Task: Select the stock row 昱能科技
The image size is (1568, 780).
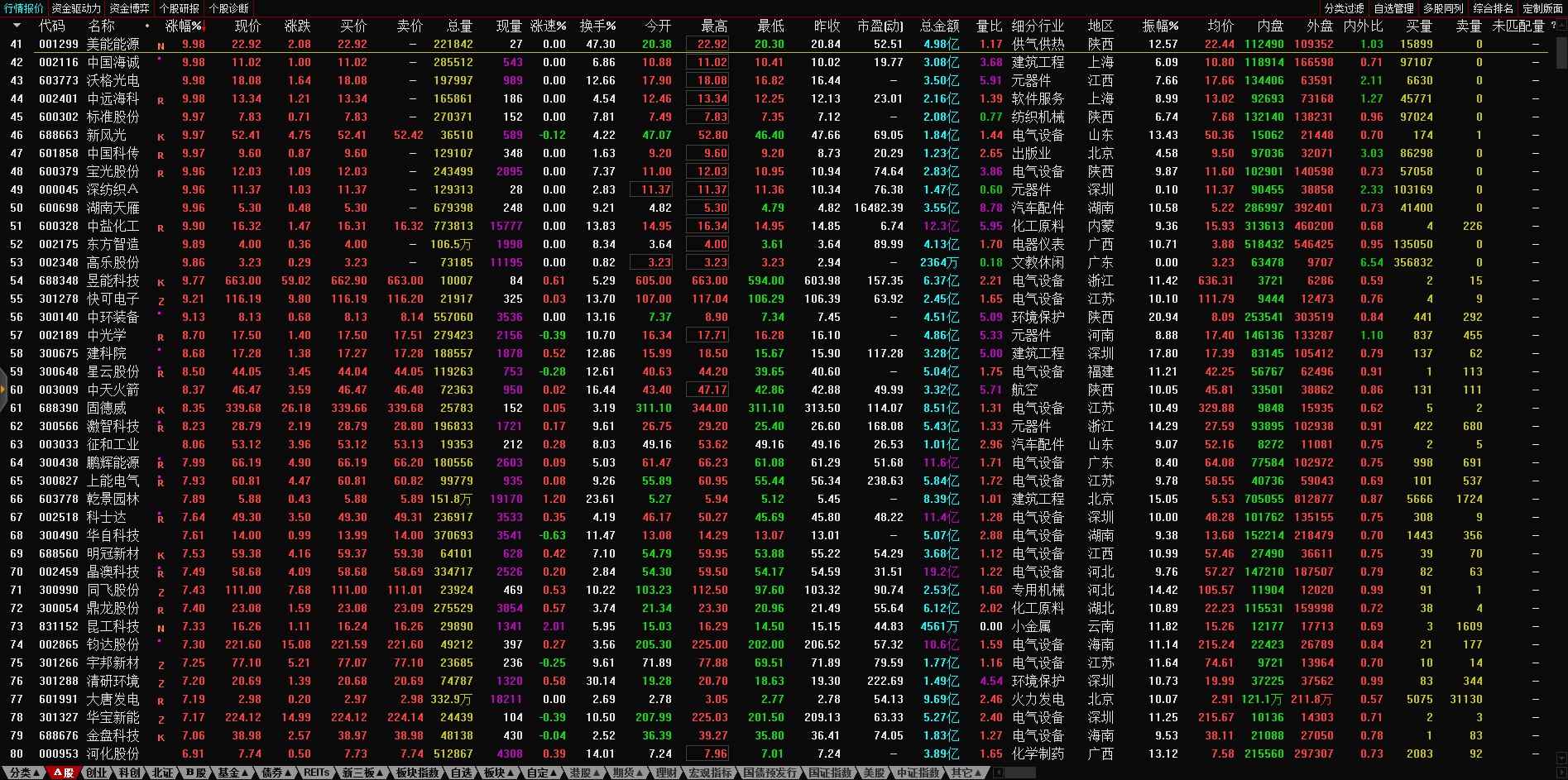Action: (113, 281)
